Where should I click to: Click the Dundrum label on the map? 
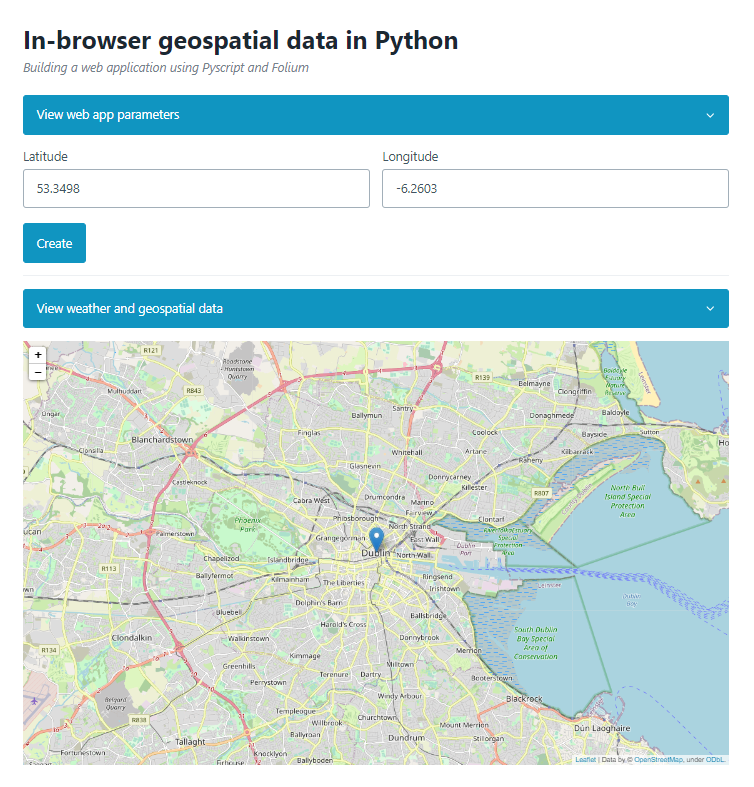(x=406, y=738)
